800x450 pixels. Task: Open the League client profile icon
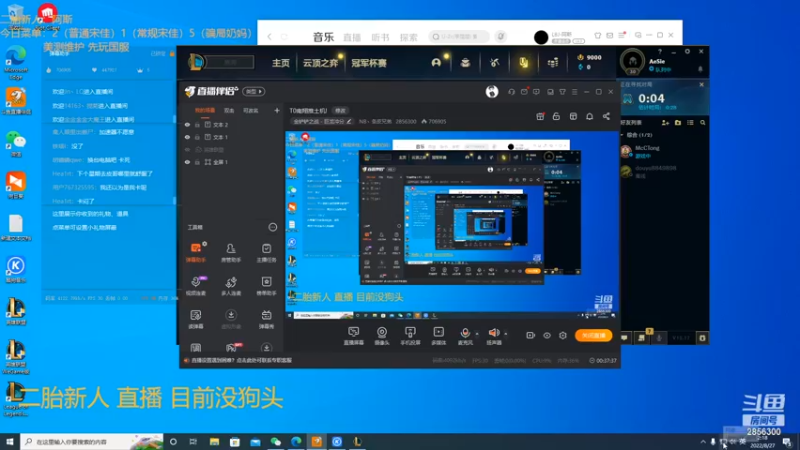(436, 63)
